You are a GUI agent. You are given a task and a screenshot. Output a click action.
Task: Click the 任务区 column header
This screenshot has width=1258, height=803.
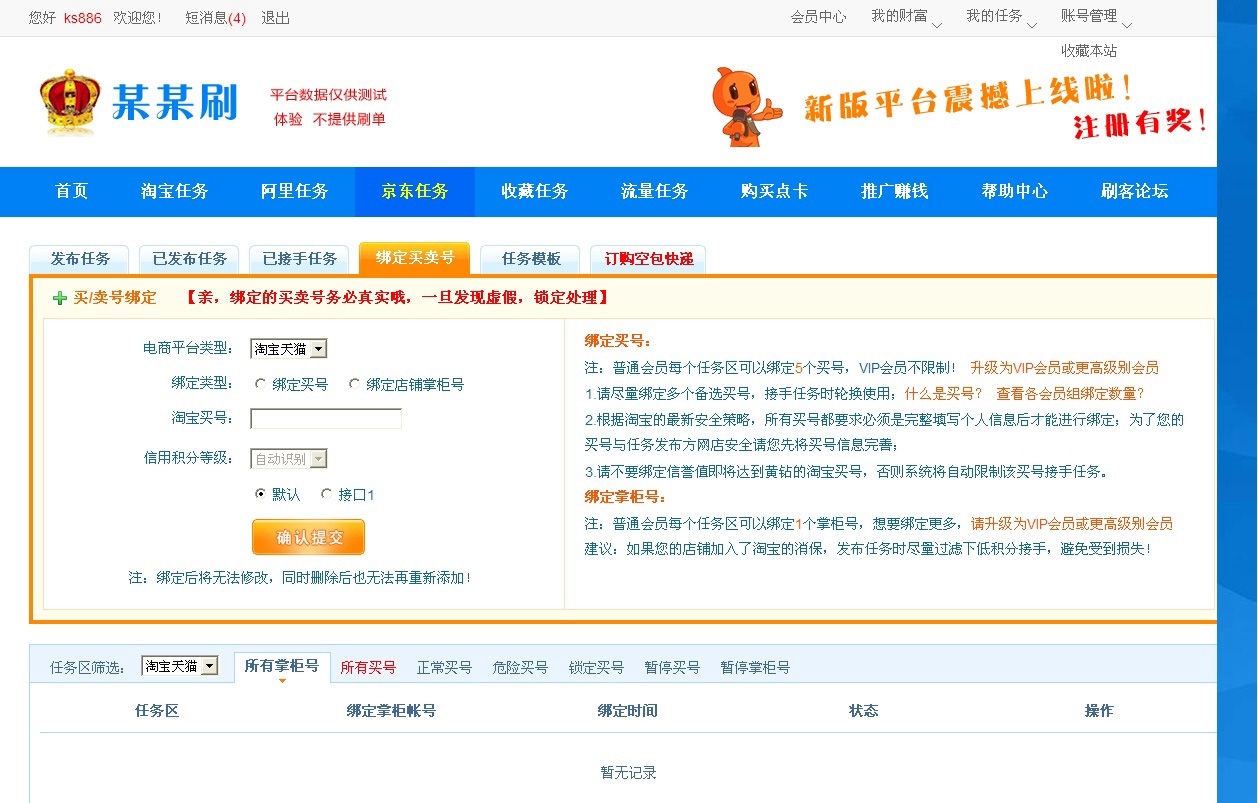pyautogui.click(x=157, y=711)
